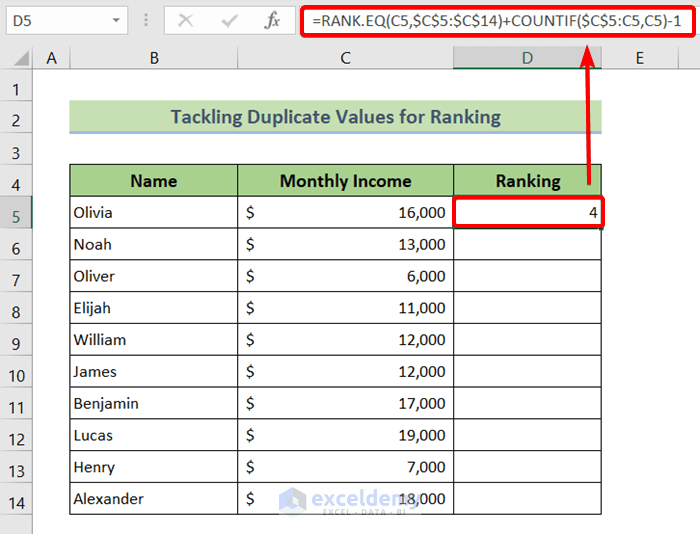Select the cell containing 'William'
The height and width of the screenshot is (534, 700).
point(154,339)
